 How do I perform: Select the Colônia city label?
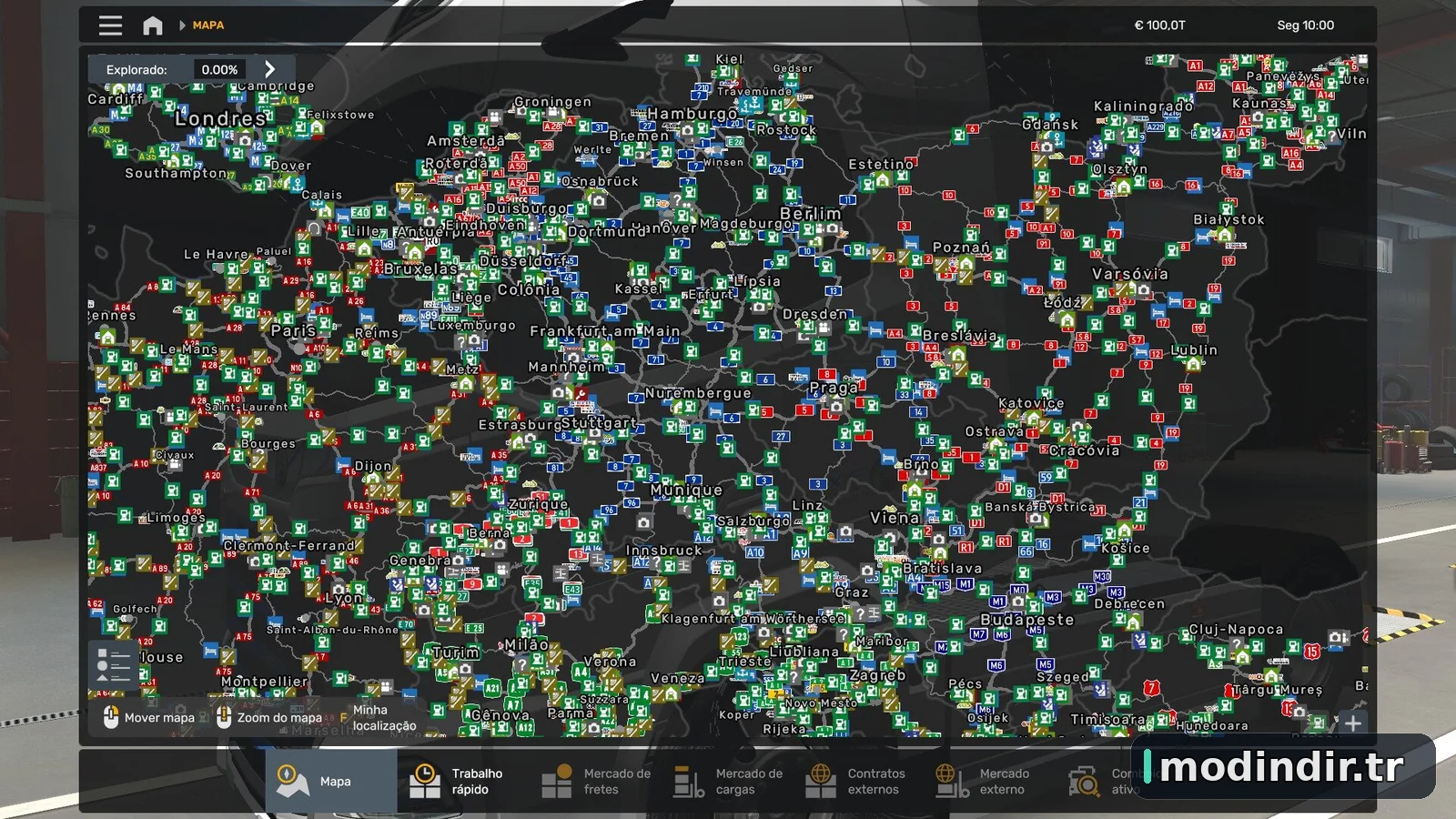coord(529,289)
